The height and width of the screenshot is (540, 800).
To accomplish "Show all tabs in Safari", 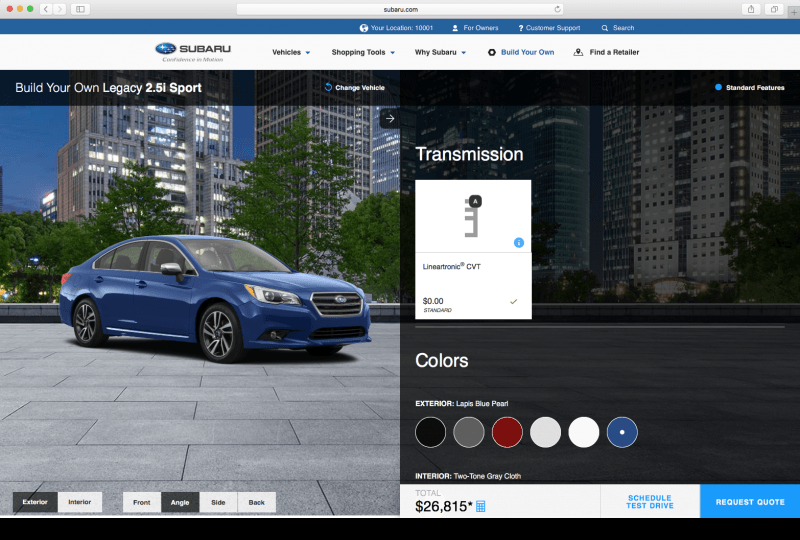I will click(x=774, y=9).
